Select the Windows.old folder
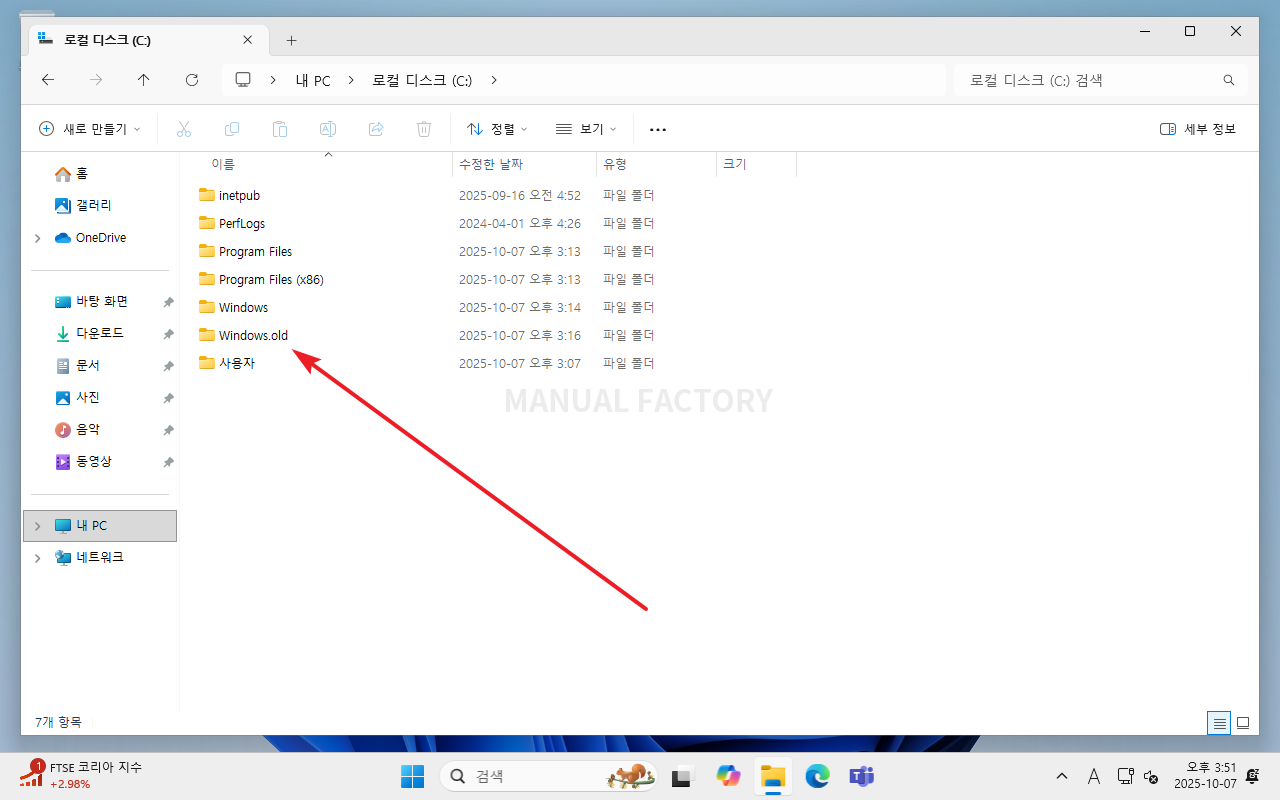Screen dimensions: 1280x800 click(253, 335)
